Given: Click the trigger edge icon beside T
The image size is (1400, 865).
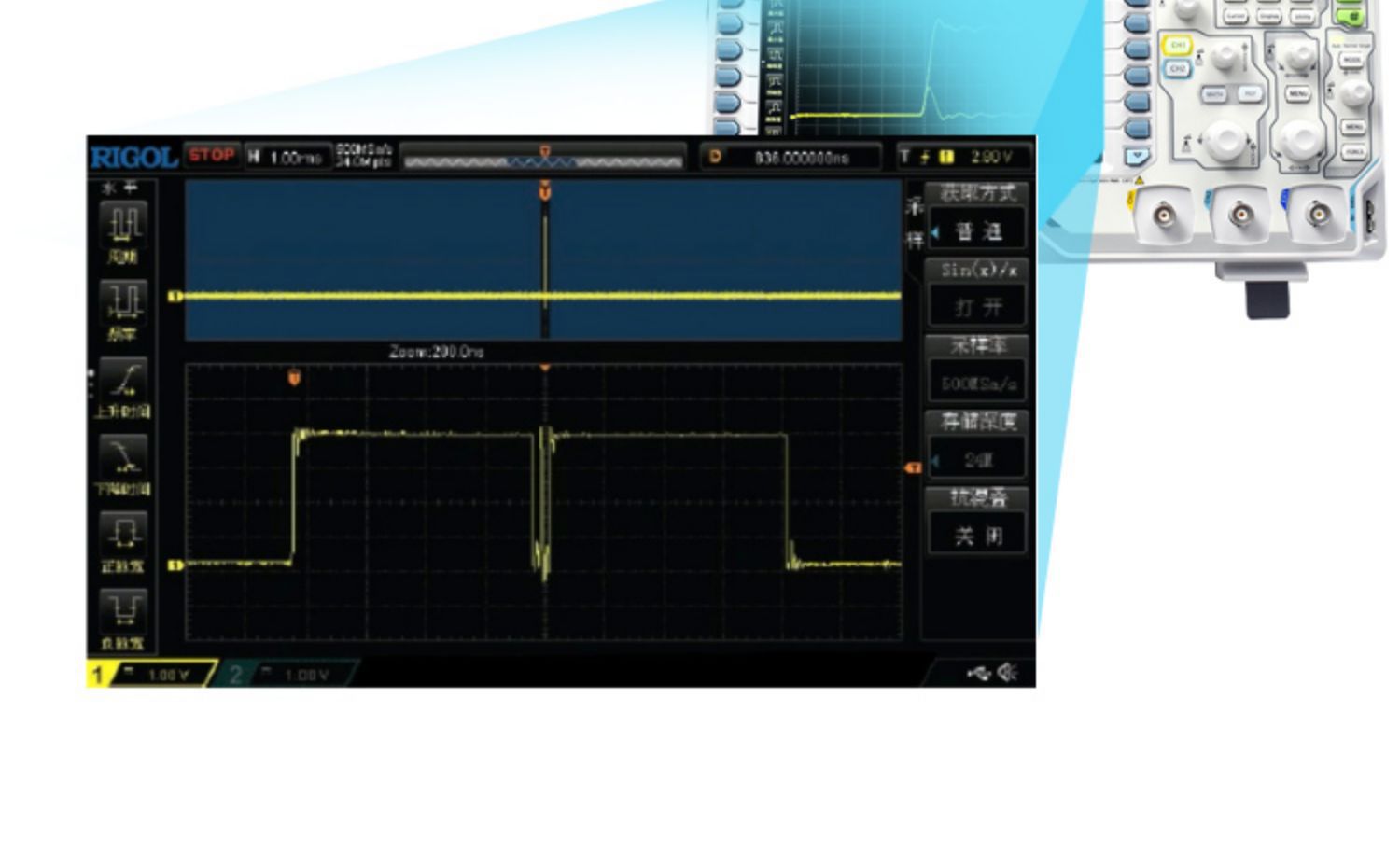Looking at the screenshot, I should [925, 157].
